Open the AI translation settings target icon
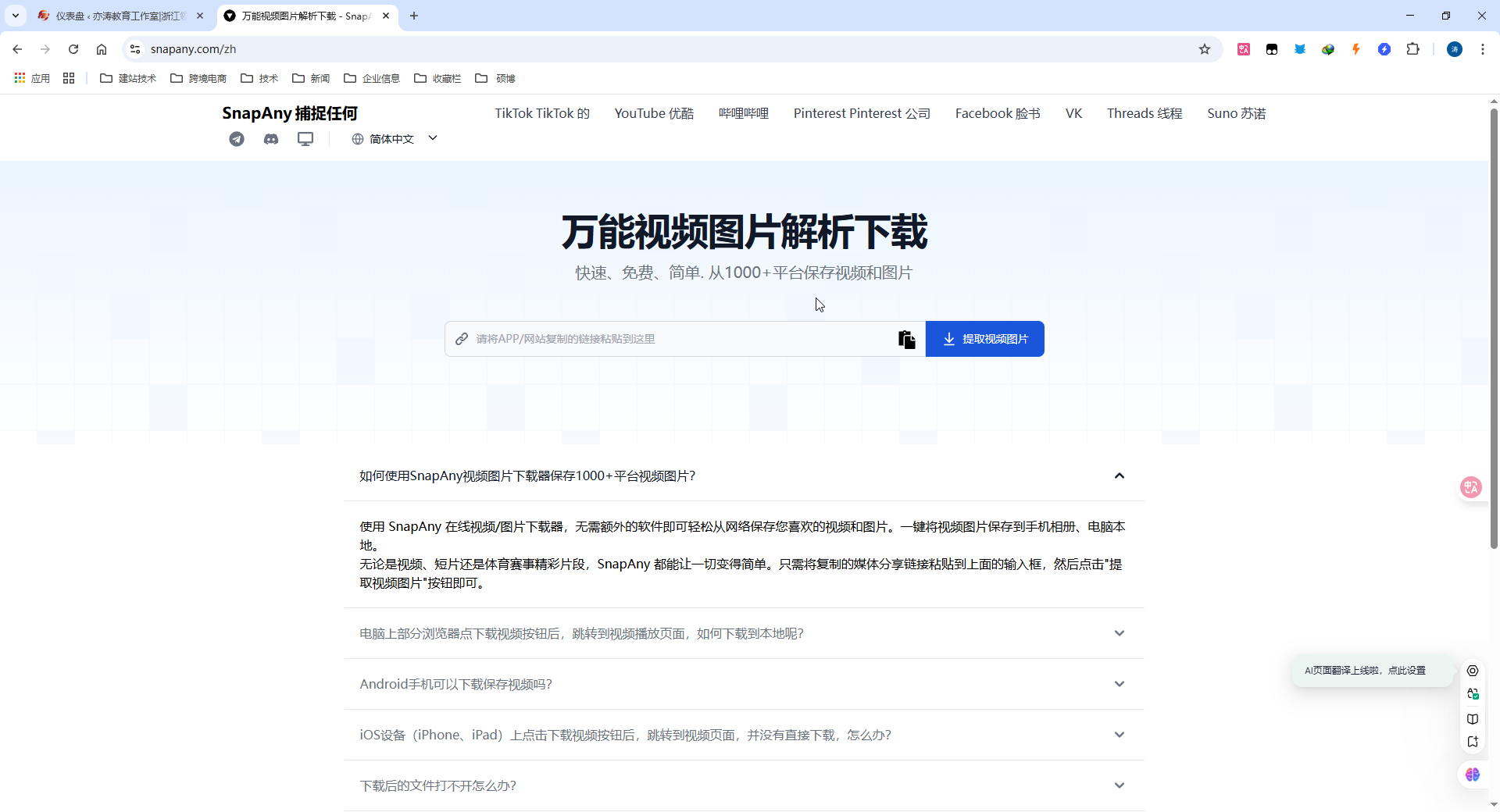 point(1473,671)
